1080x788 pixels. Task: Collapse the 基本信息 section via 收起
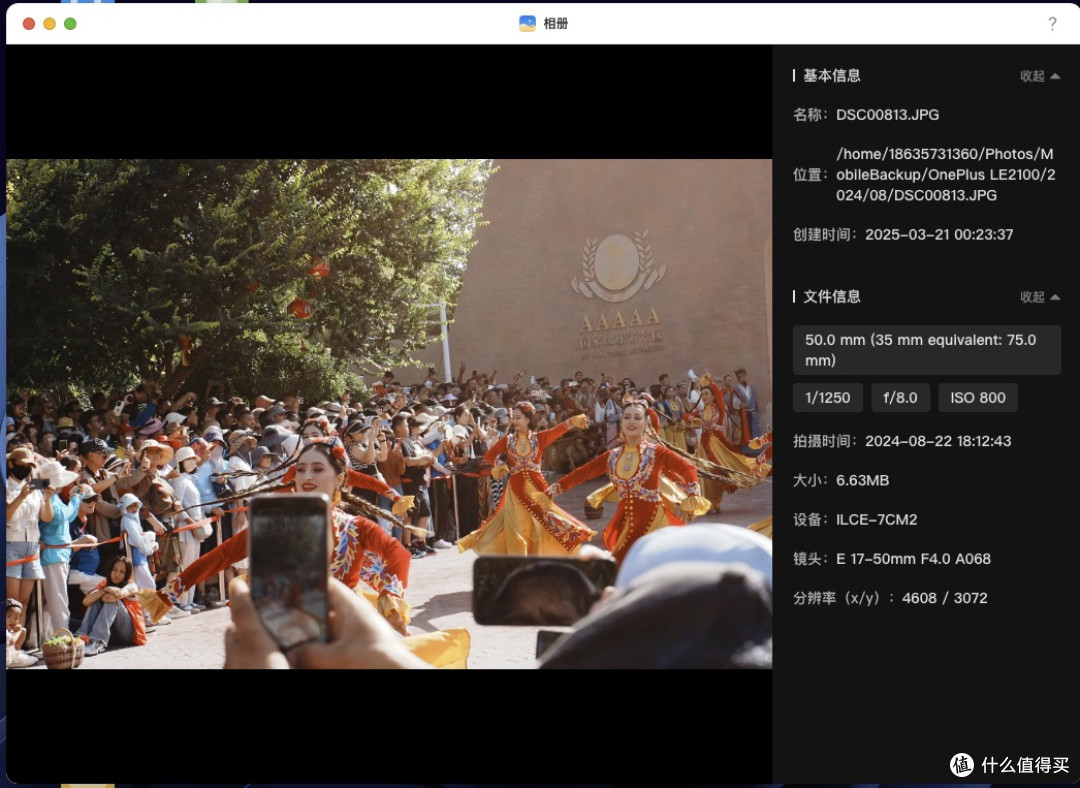point(1039,76)
